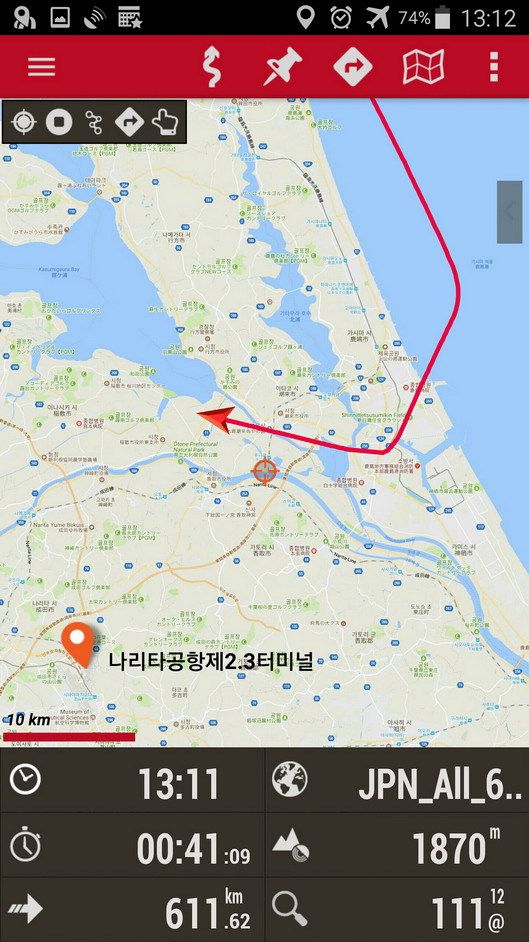Tap the share nodes icon in map toolbar
Viewport: 529px width, 942px height.
[x=94, y=122]
